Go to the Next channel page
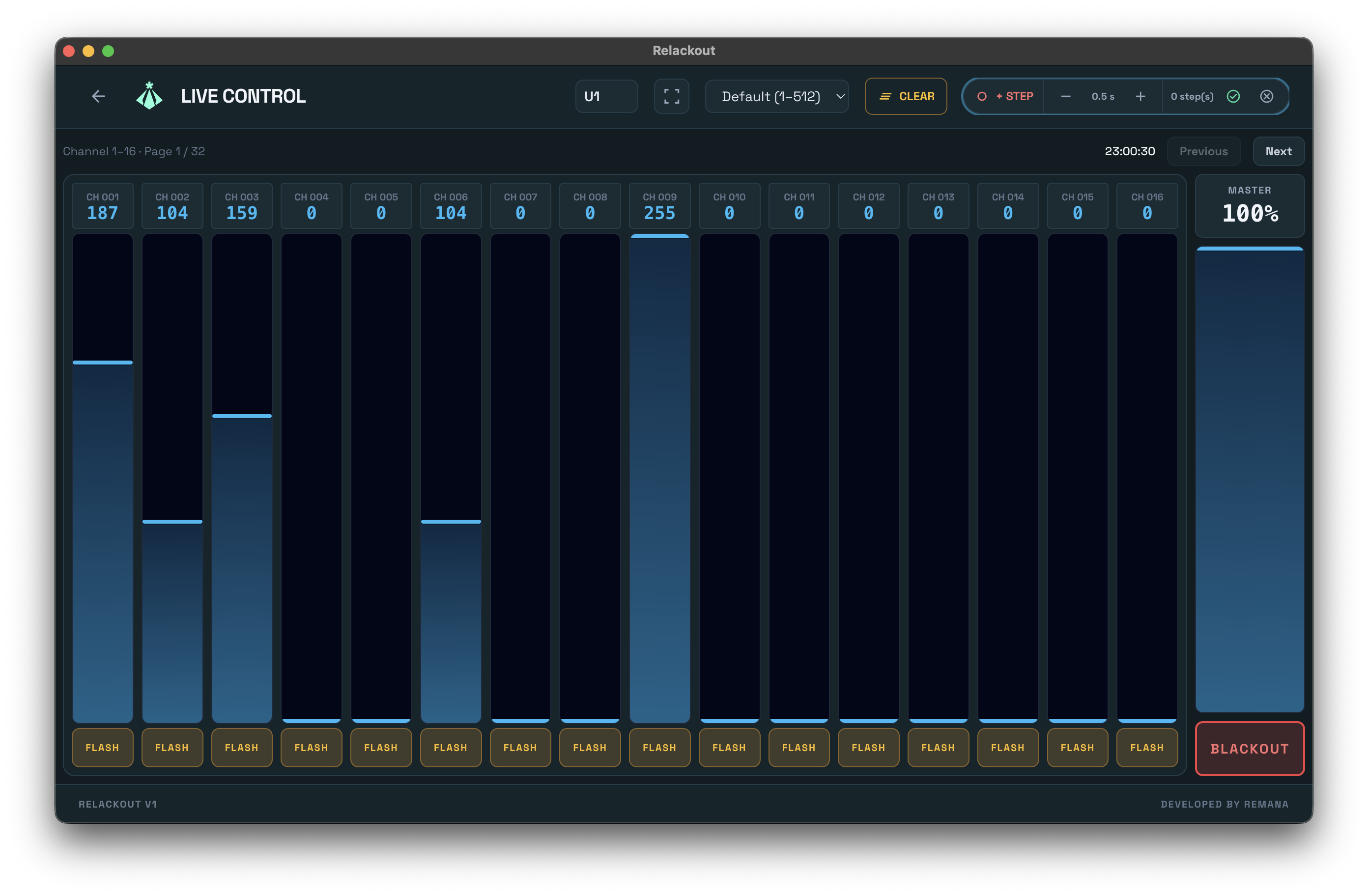 (1278, 151)
